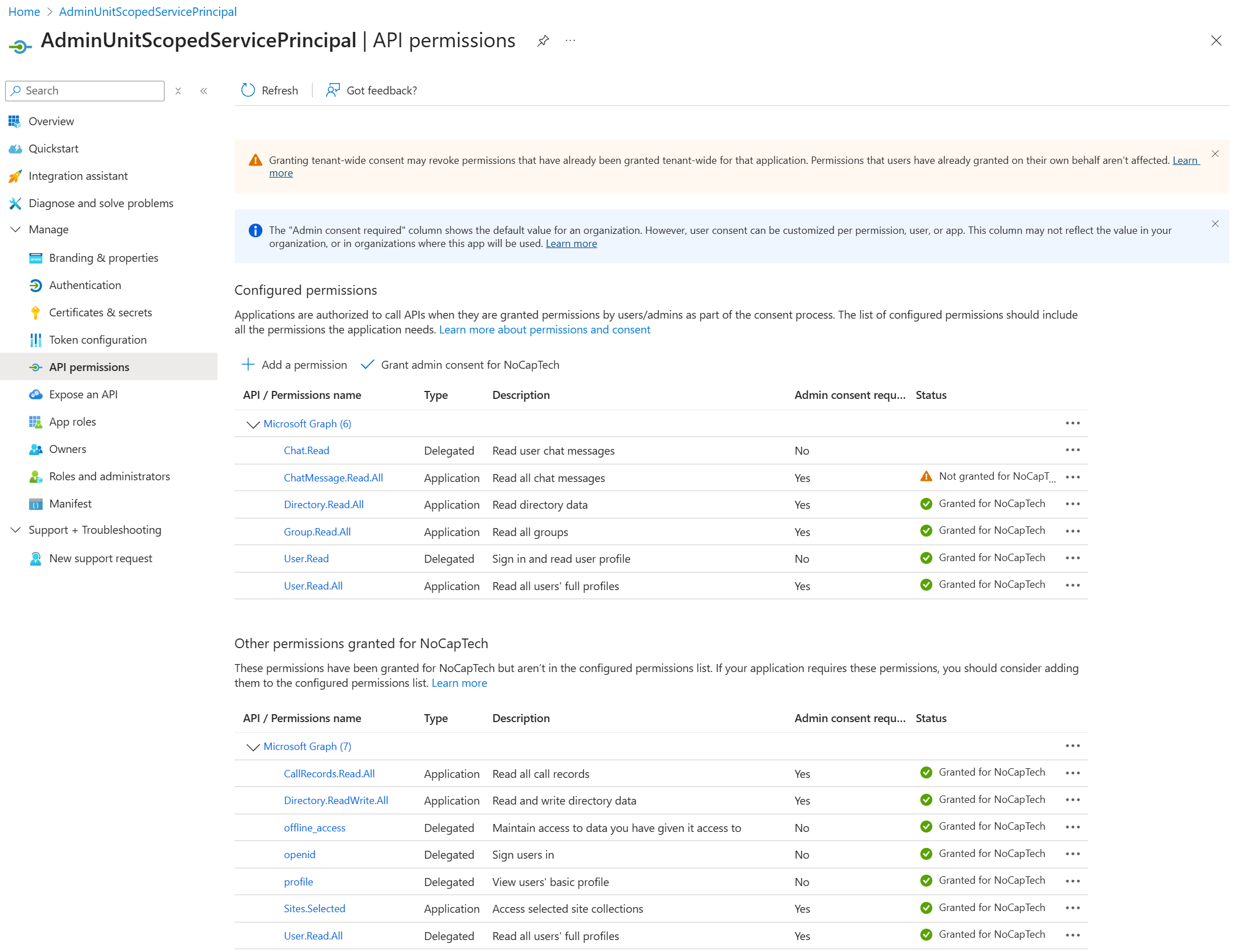
Task: Open ellipsis menu for CallRecords.Read.All row
Action: point(1073,773)
